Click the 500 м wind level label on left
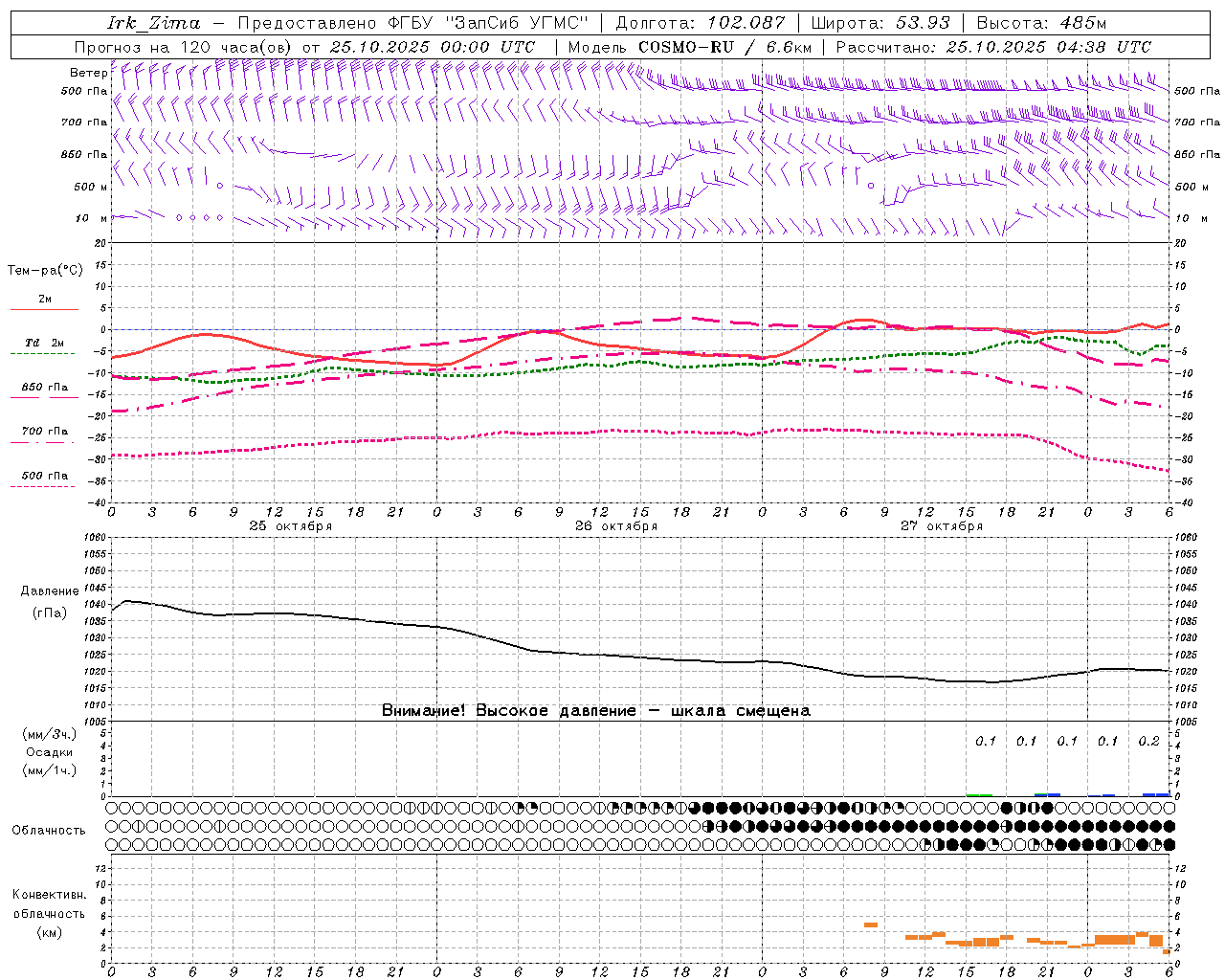Viewport: 1225px width, 980px height. pyautogui.click(x=91, y=187)
